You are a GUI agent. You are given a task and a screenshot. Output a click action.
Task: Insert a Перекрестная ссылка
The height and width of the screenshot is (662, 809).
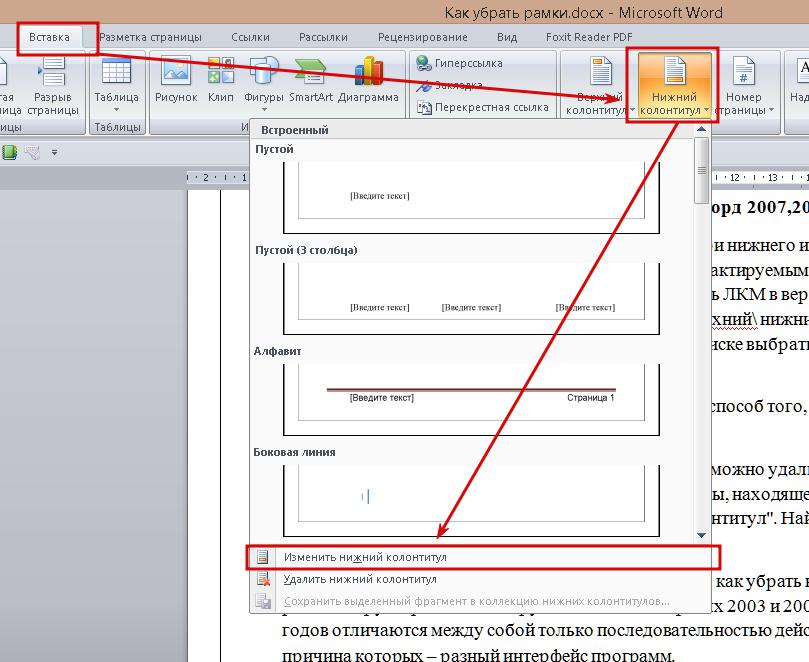tap(483, 107)
